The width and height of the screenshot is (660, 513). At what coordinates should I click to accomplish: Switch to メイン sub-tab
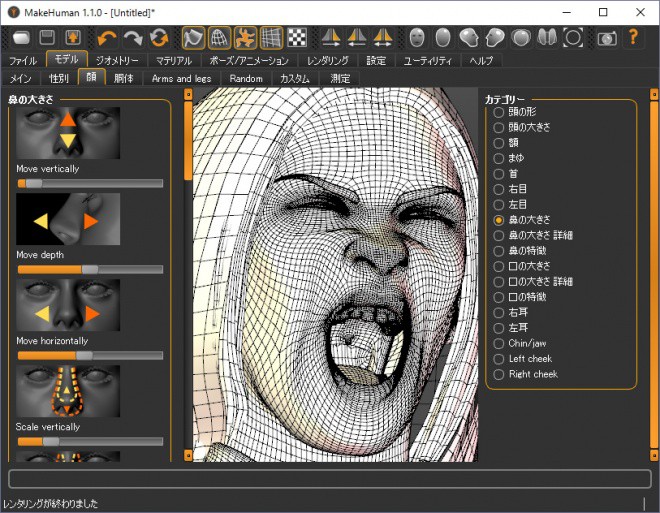pos(21,79)
